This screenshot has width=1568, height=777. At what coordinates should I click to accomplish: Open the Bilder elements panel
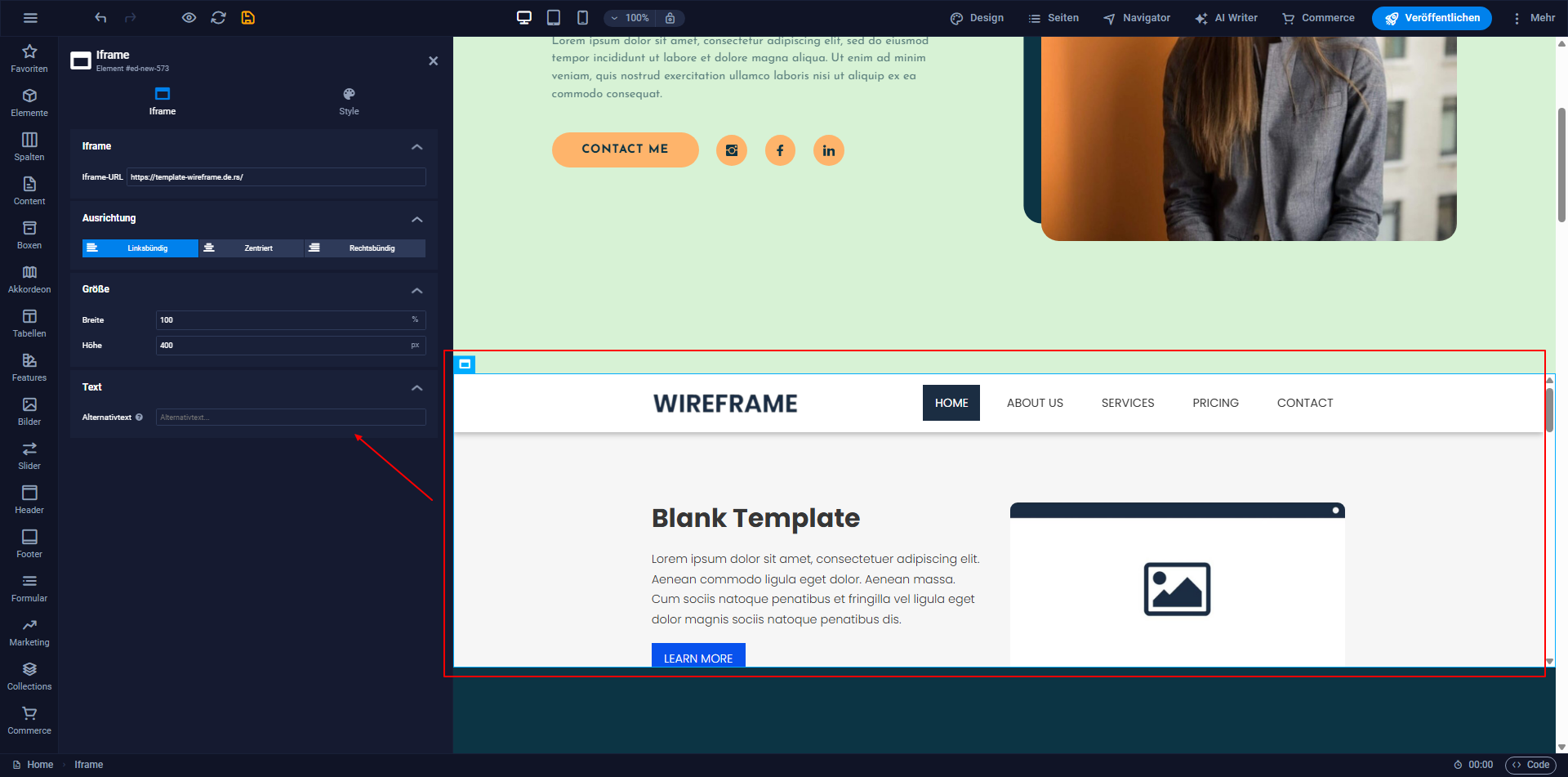[x=29, y=411]
